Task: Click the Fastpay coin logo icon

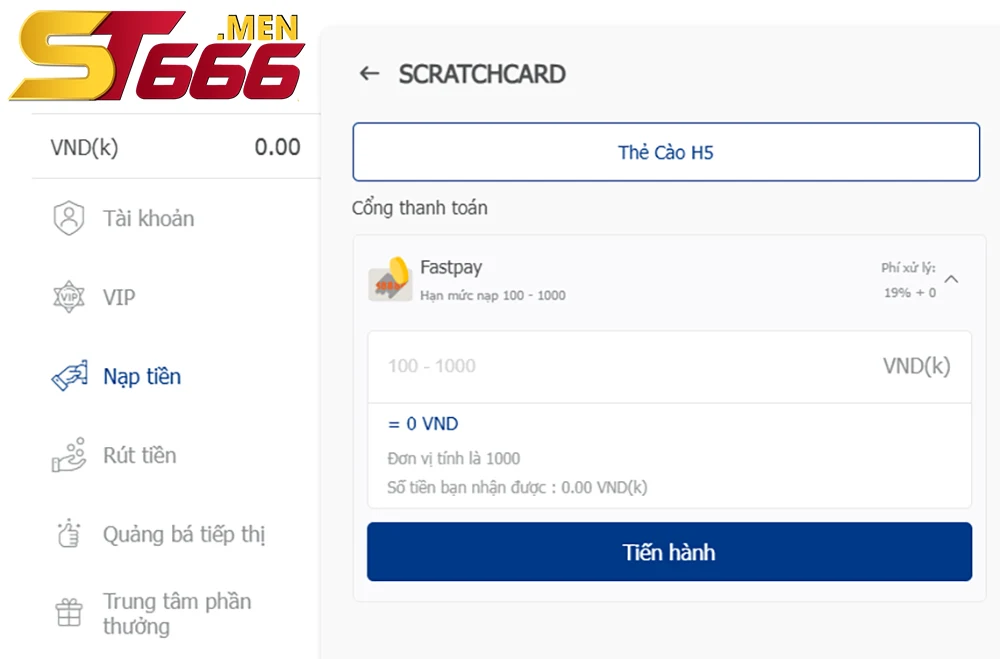Action: (x=390, y=279)
